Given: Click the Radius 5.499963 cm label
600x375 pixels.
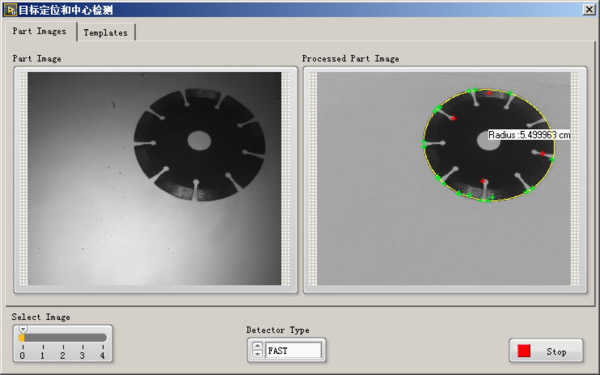Looking at the screenshot, I should pyautogui.click(x=529, y=135).
